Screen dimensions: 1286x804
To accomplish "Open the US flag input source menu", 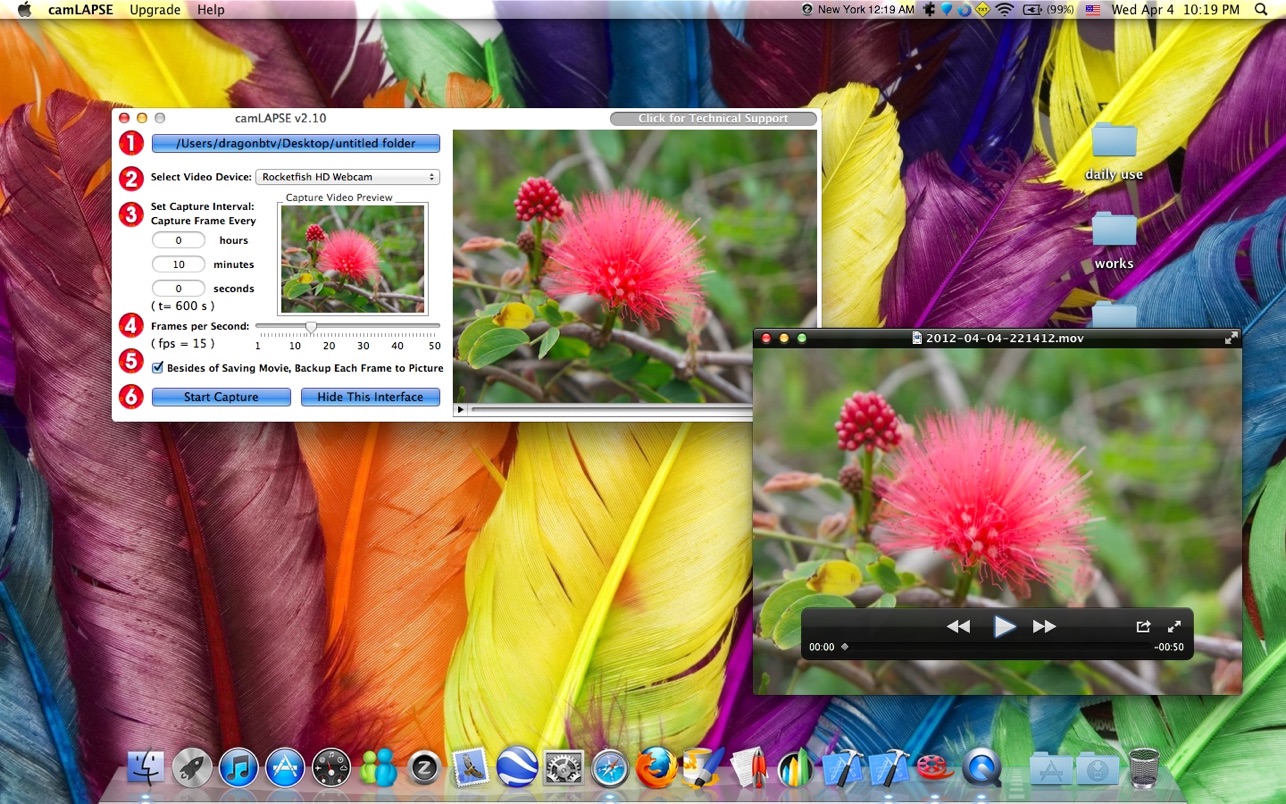I will pos(1092,10).
